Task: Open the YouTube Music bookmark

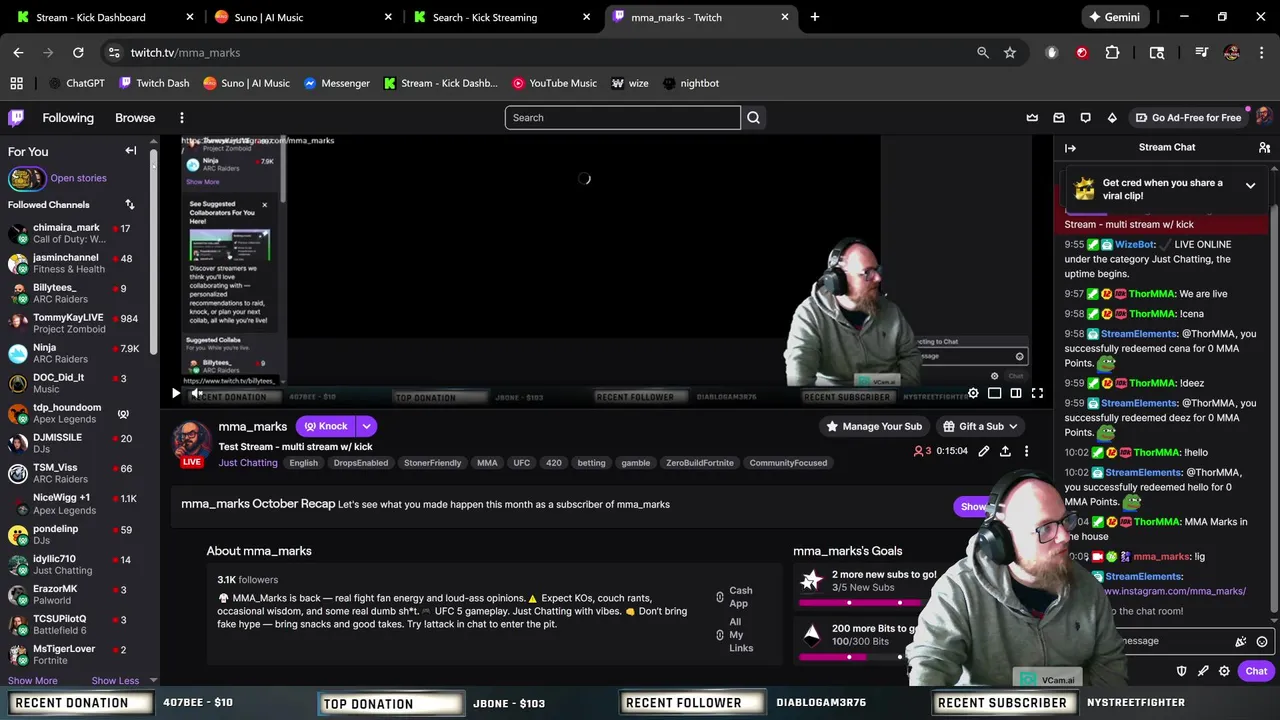Action: pos(554,83)
